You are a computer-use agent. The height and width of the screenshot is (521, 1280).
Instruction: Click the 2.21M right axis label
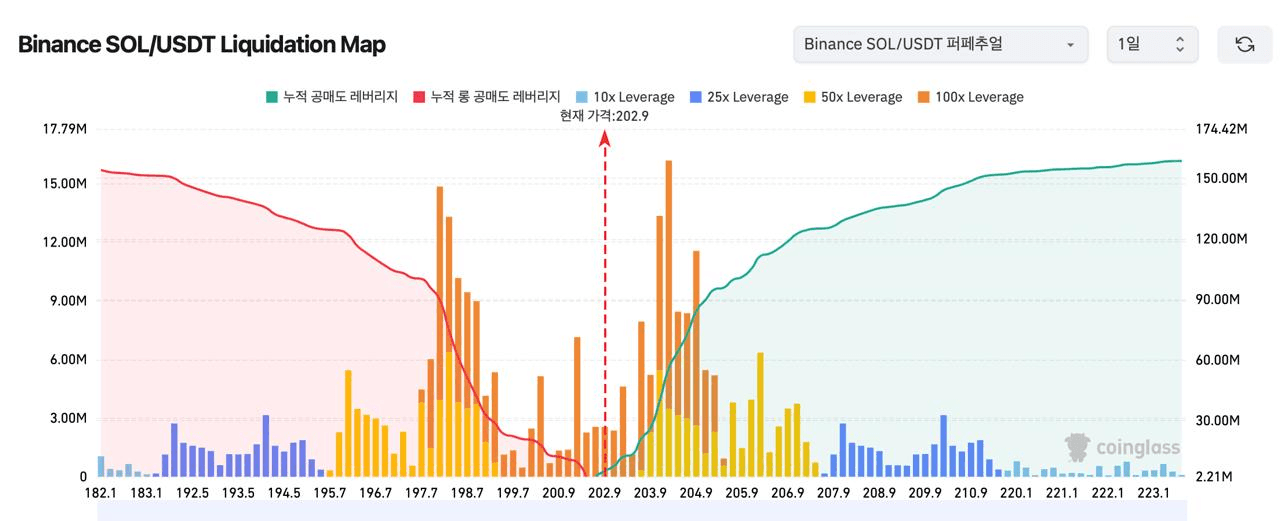pos(1213,477)
